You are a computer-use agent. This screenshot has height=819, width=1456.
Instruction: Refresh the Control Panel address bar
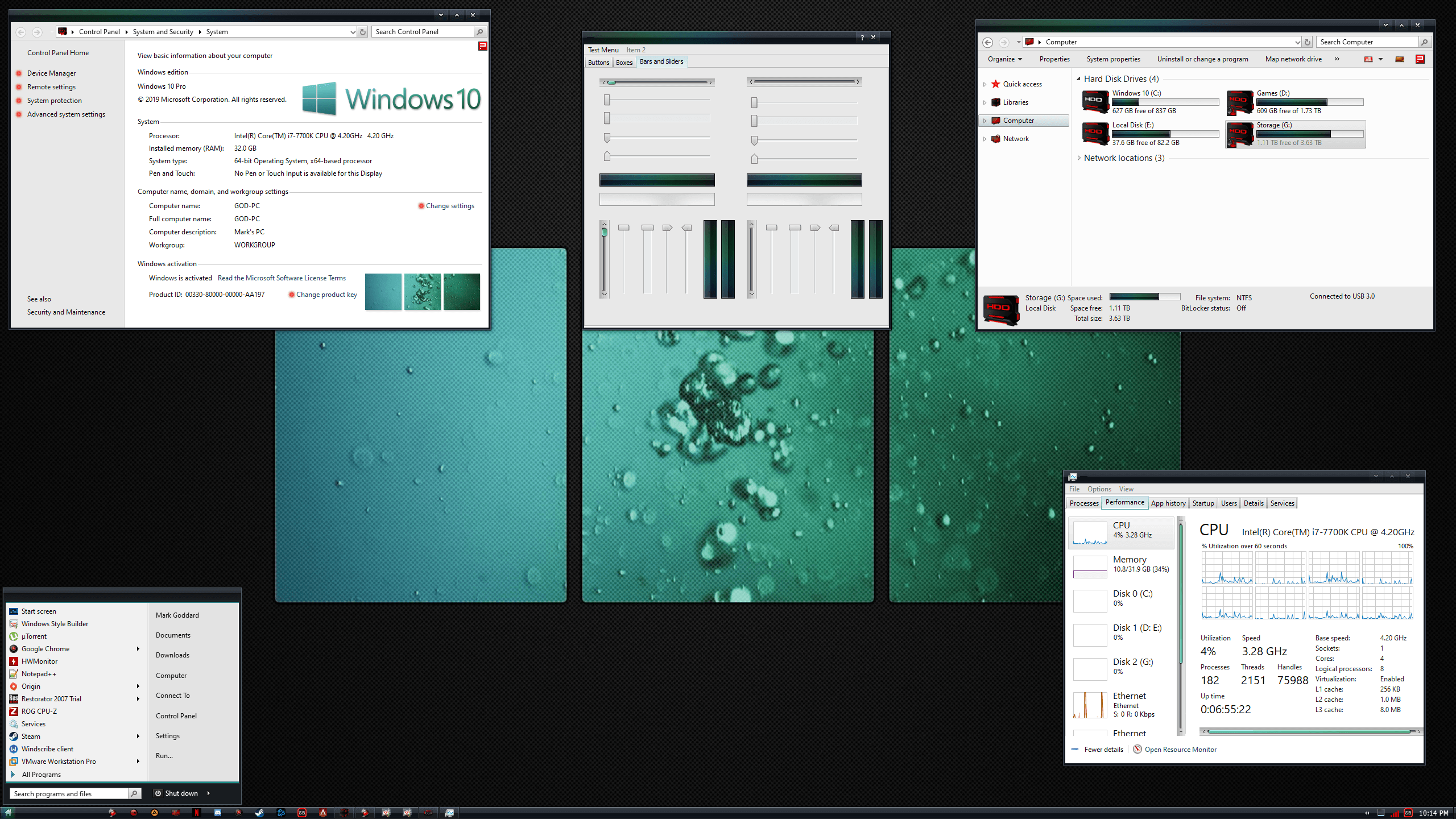coord(363,32)
